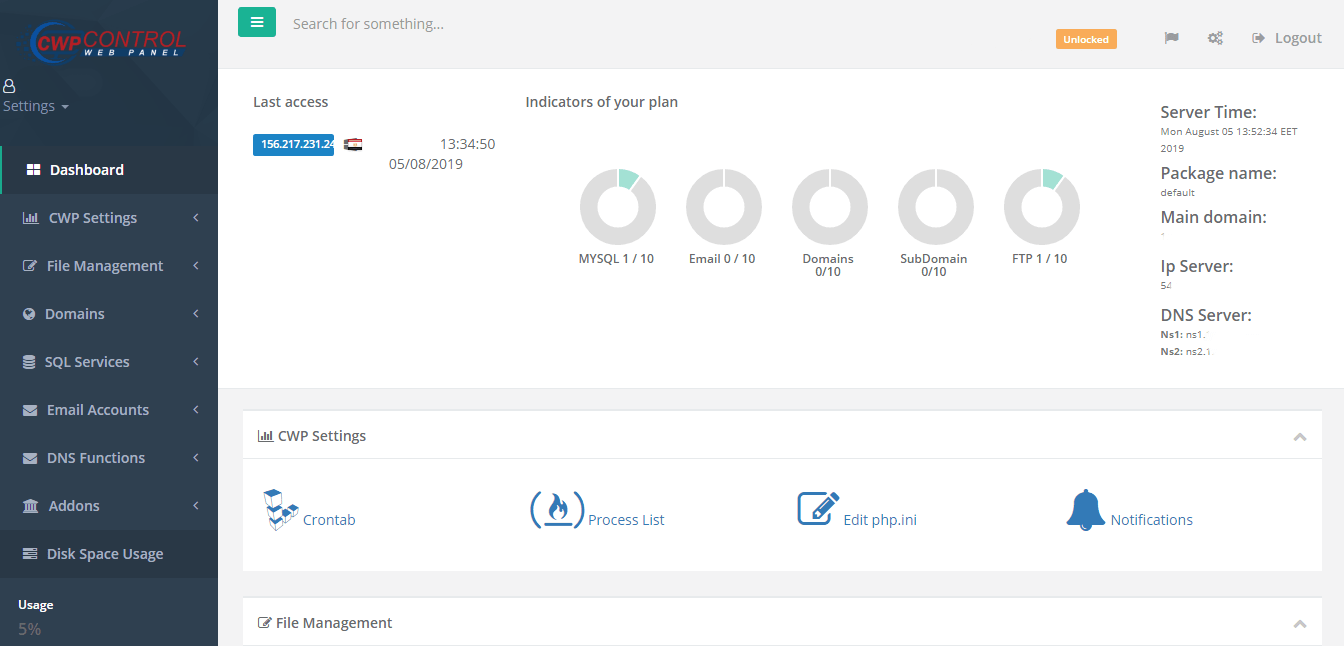This screenshot has width=1344, height=646.
Task: Open the Edit php.ini link
Action: click(880, 520)
